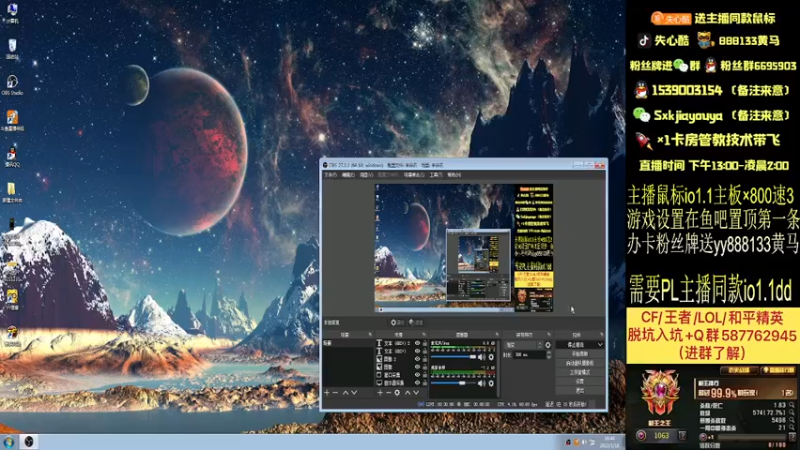Click the OBS preview canvas
The image size is (800, 450).
pyautogui.click(x=464, y=248)
